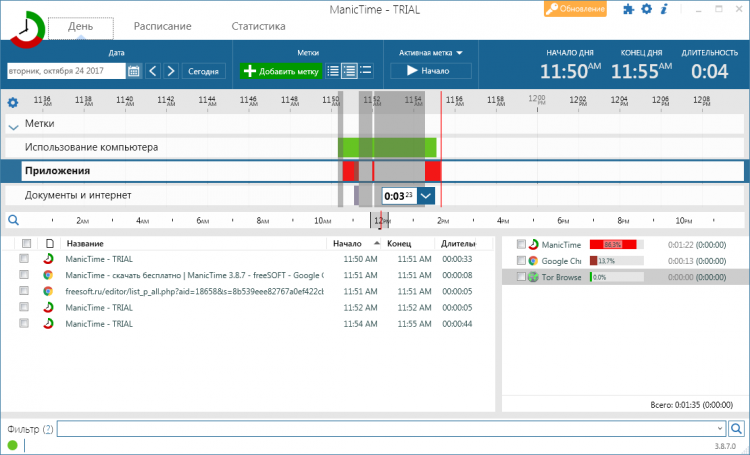Open timeline settings gear icon
The height and width of the screenshot is (455, 750).
tap(12, 102)
